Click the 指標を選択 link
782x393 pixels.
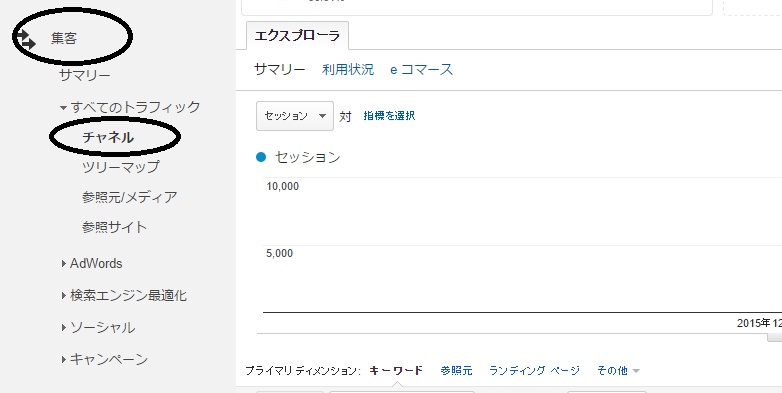[389, 116]
